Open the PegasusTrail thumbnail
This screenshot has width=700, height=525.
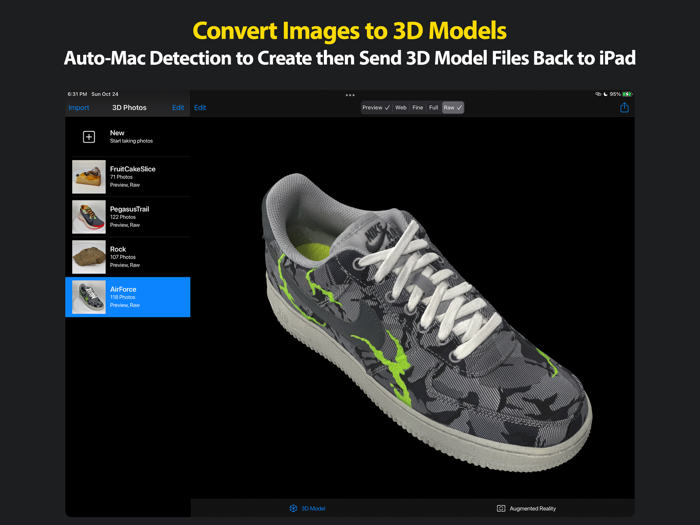[x=89, y=217]
